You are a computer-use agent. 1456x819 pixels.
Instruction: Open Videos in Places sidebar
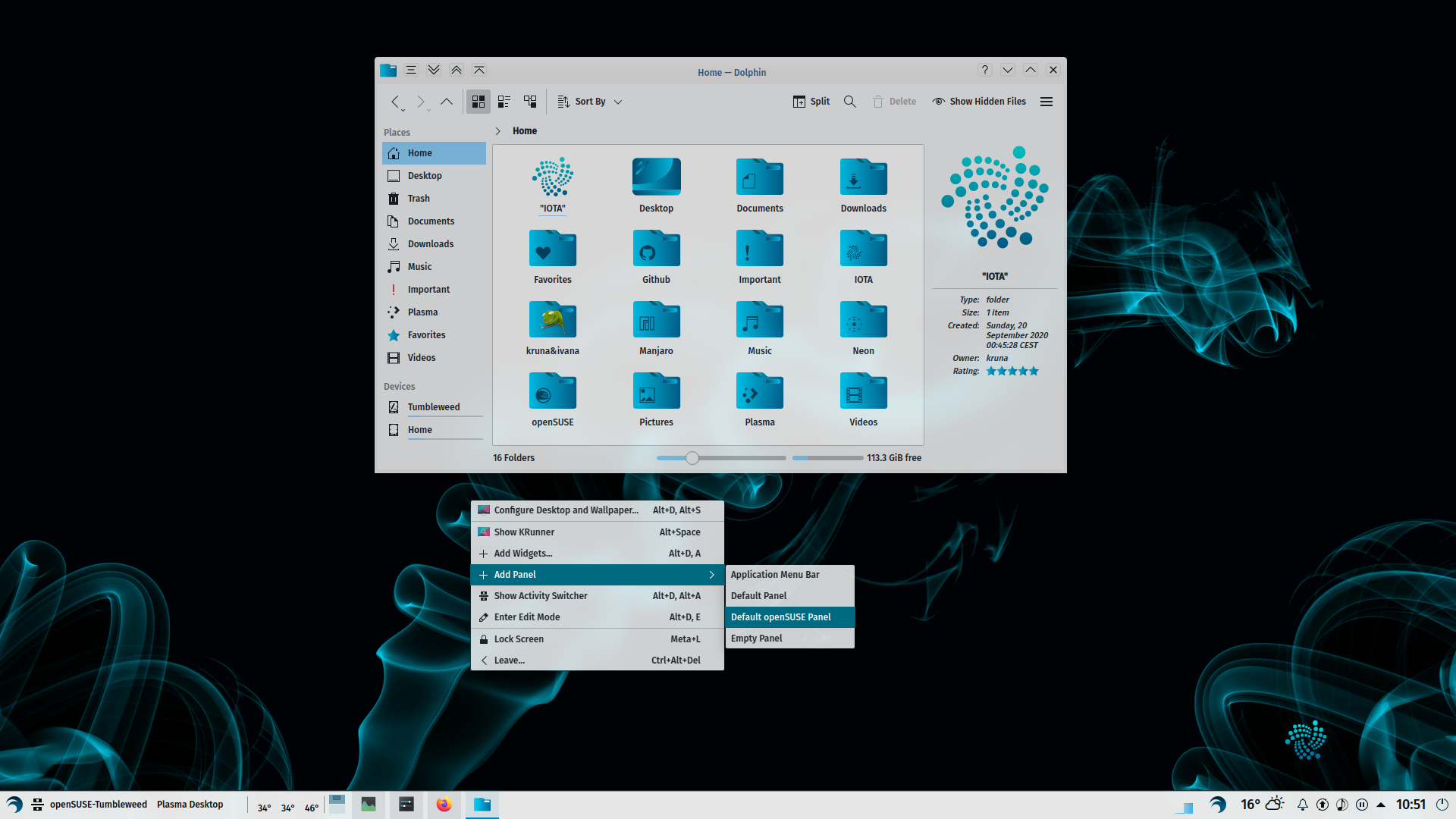click(x=434, y=358)
